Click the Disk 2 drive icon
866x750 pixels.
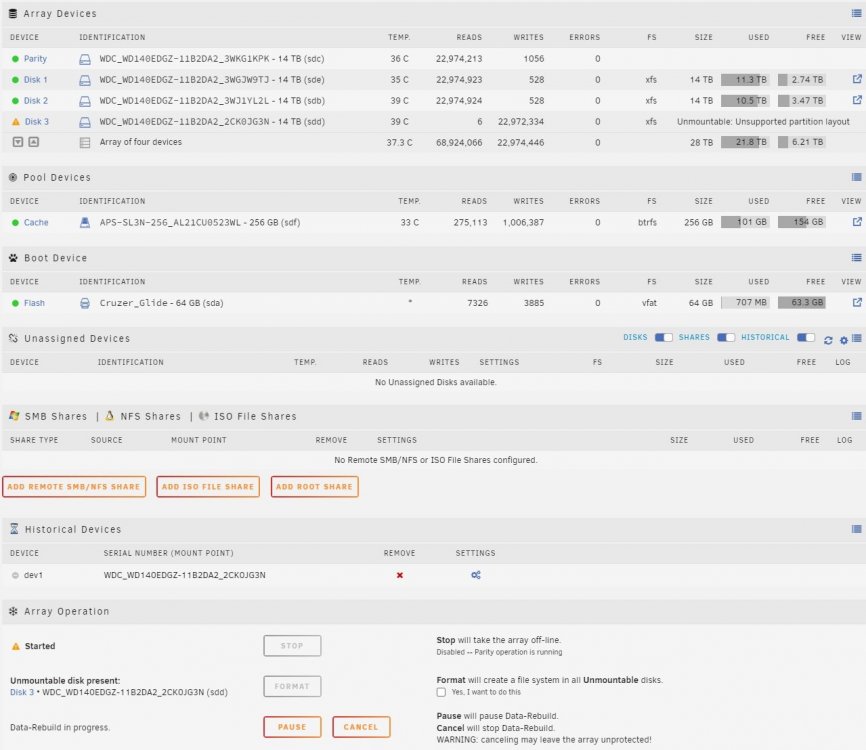pyautogui.click(x=85, y=101)
